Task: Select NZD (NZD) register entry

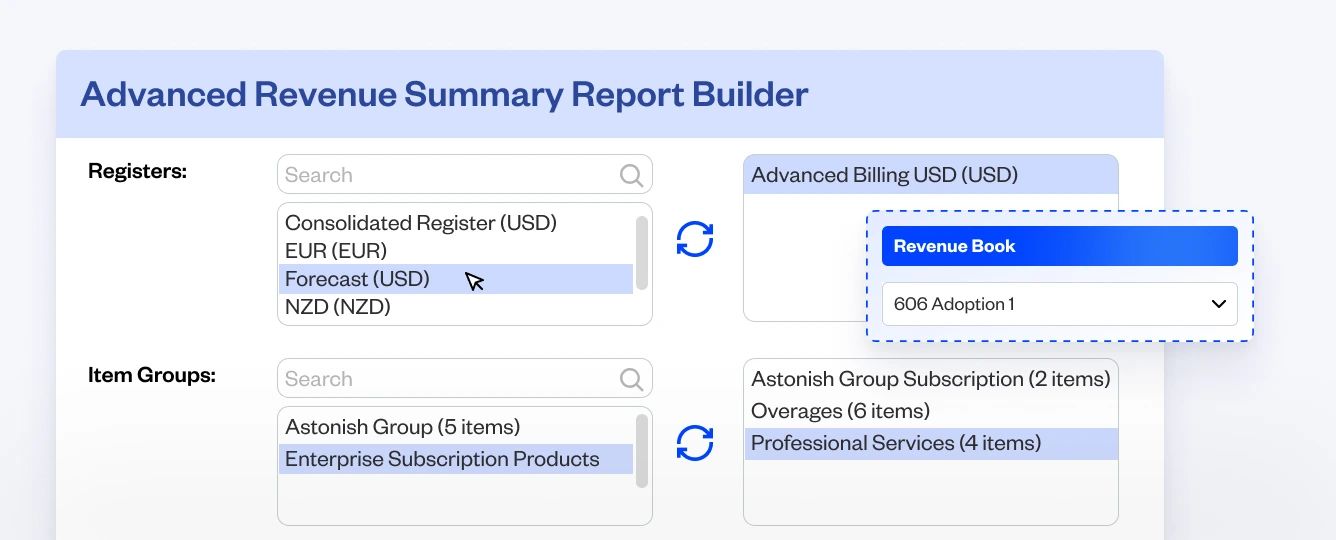Action: pos(338,307)
